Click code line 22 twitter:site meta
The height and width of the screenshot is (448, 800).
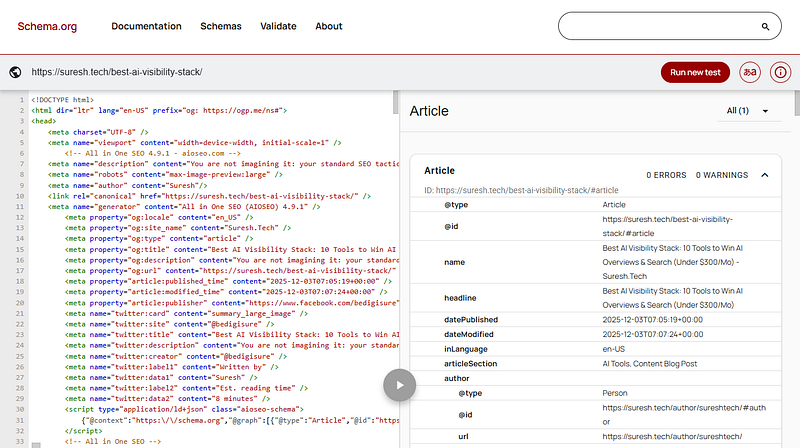pyautogui.click(x=169, y=324)
